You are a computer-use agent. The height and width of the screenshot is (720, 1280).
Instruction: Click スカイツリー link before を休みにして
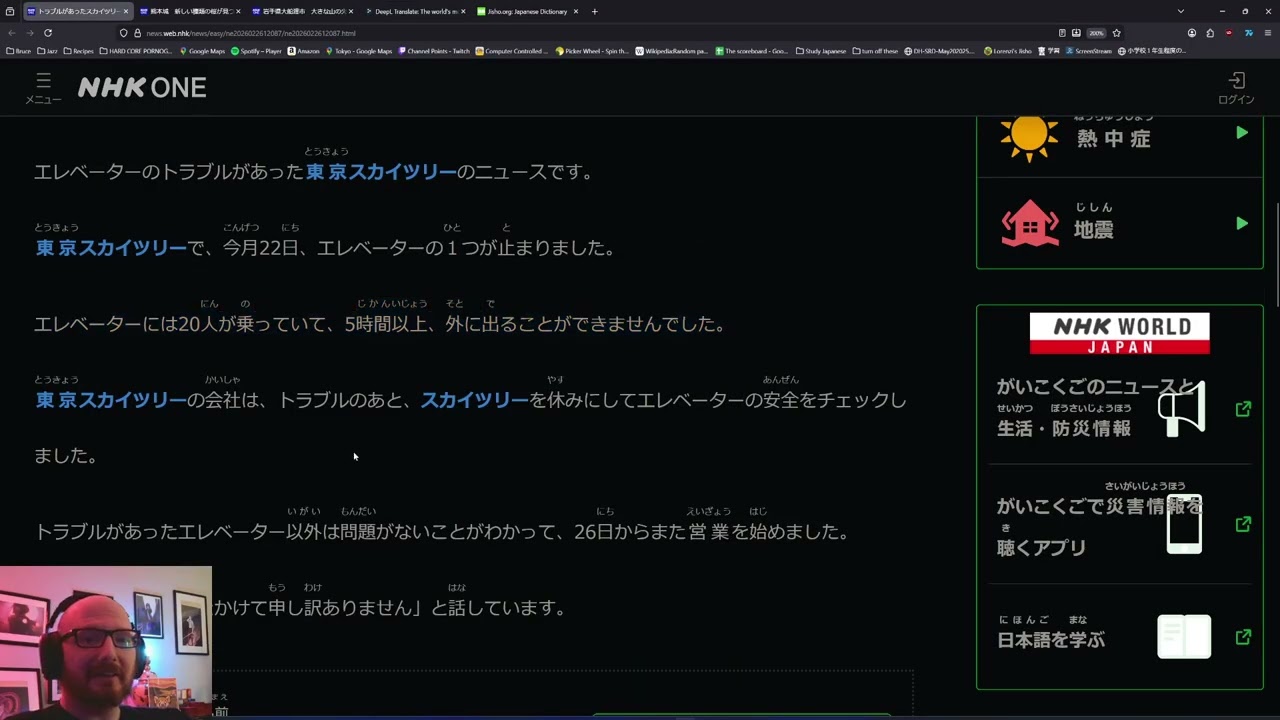(474, 400)
